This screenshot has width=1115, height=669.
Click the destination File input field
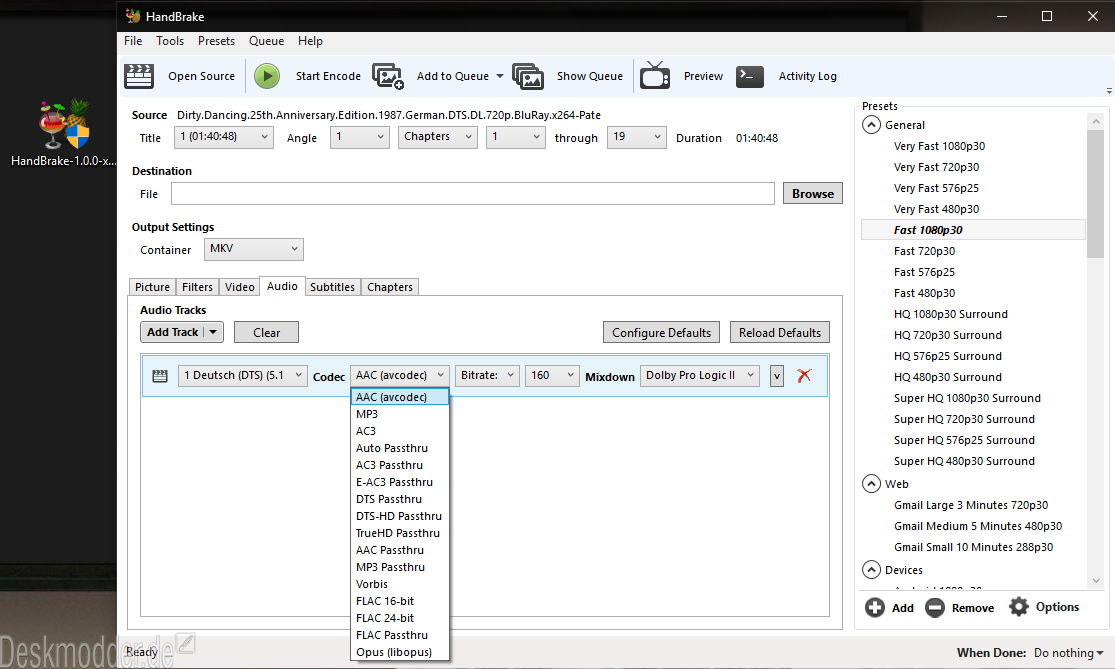[x=472, y=193]
